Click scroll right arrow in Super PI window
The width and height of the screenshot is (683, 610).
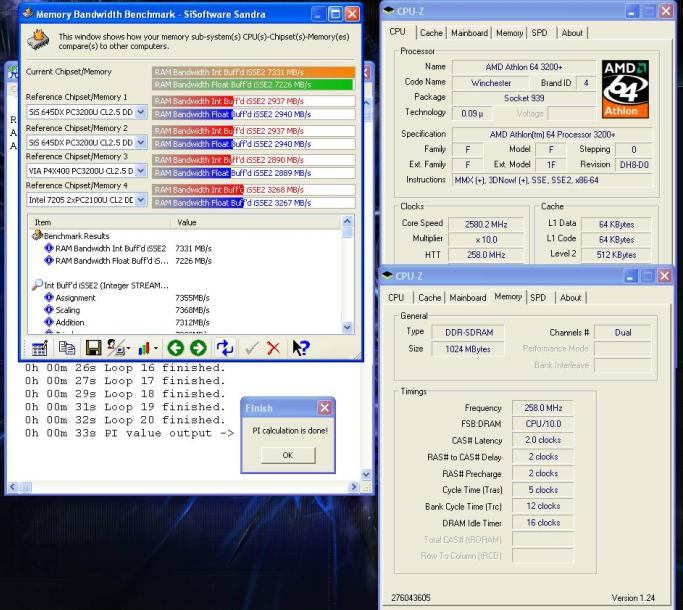tap(354, 487)
